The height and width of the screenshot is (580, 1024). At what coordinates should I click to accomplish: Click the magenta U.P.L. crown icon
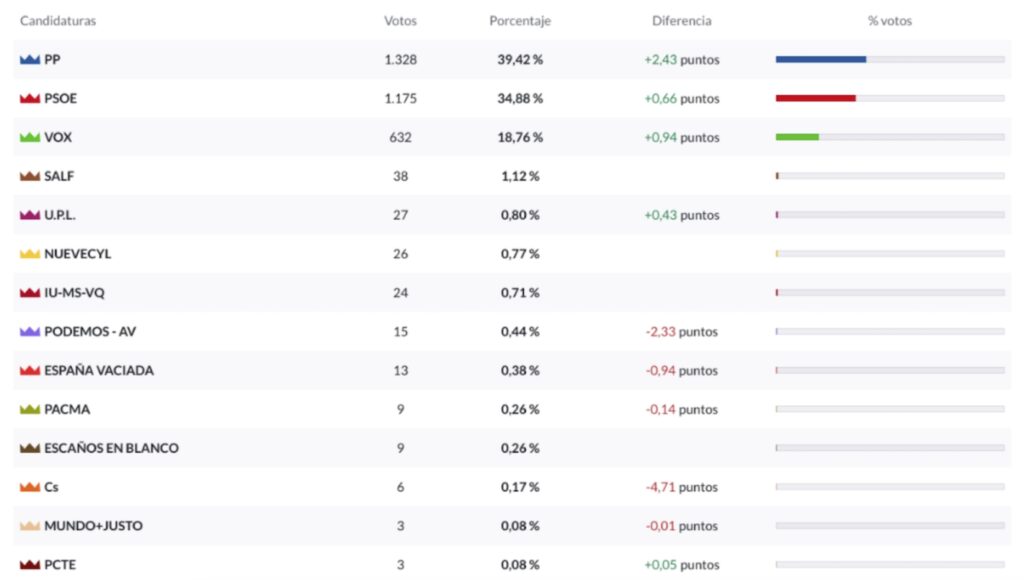coord(29,216)
